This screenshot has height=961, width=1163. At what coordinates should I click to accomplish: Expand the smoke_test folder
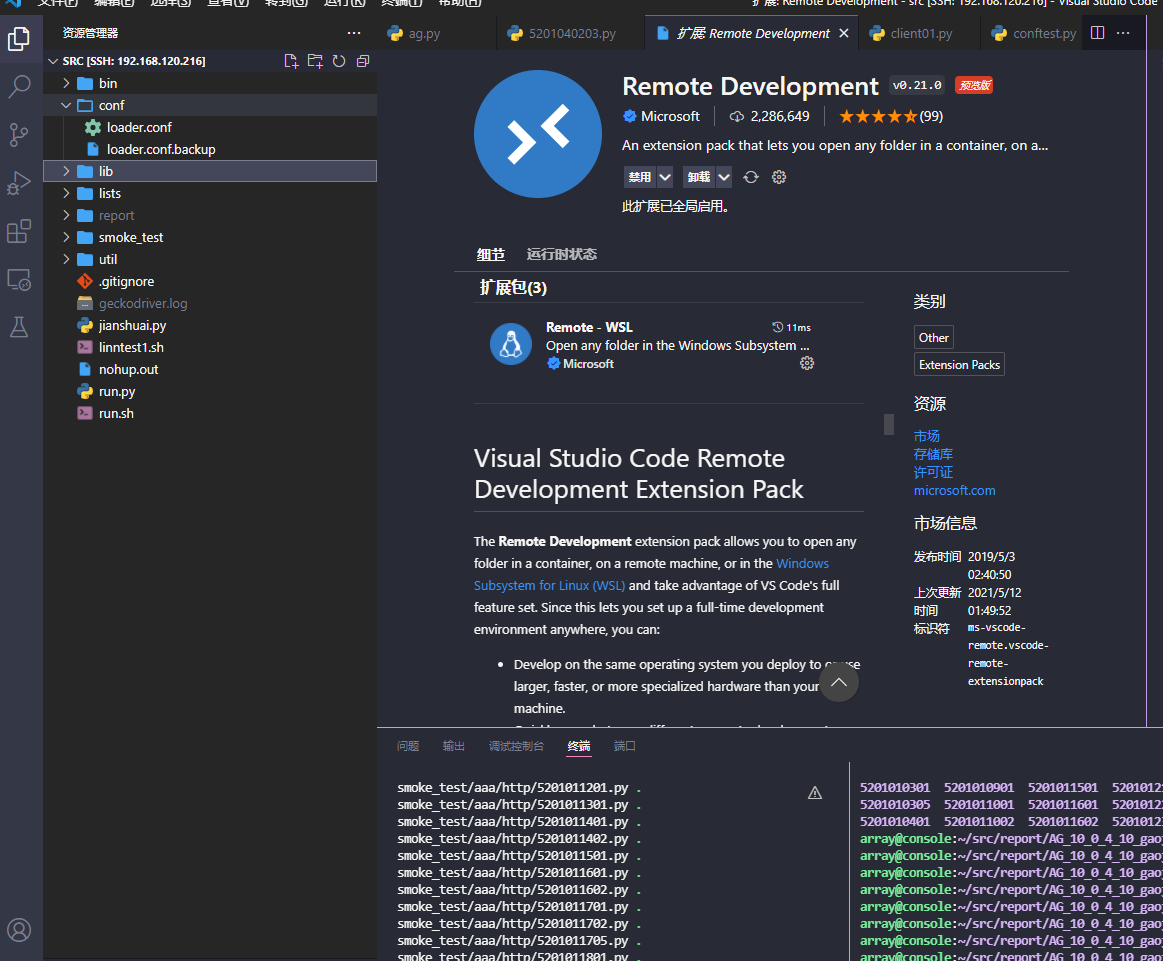66,237
